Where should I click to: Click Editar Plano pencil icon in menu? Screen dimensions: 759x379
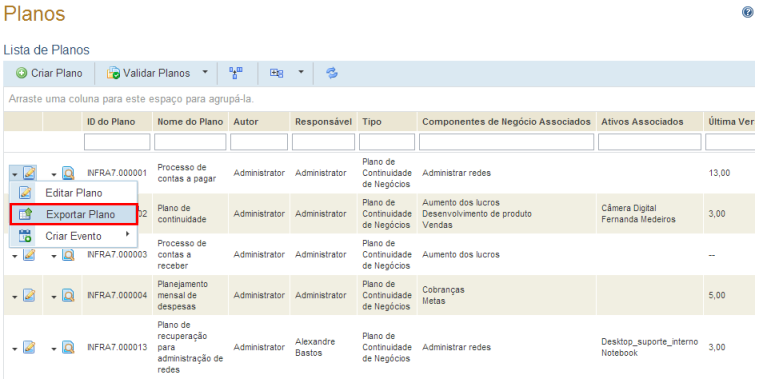point(25,193)
